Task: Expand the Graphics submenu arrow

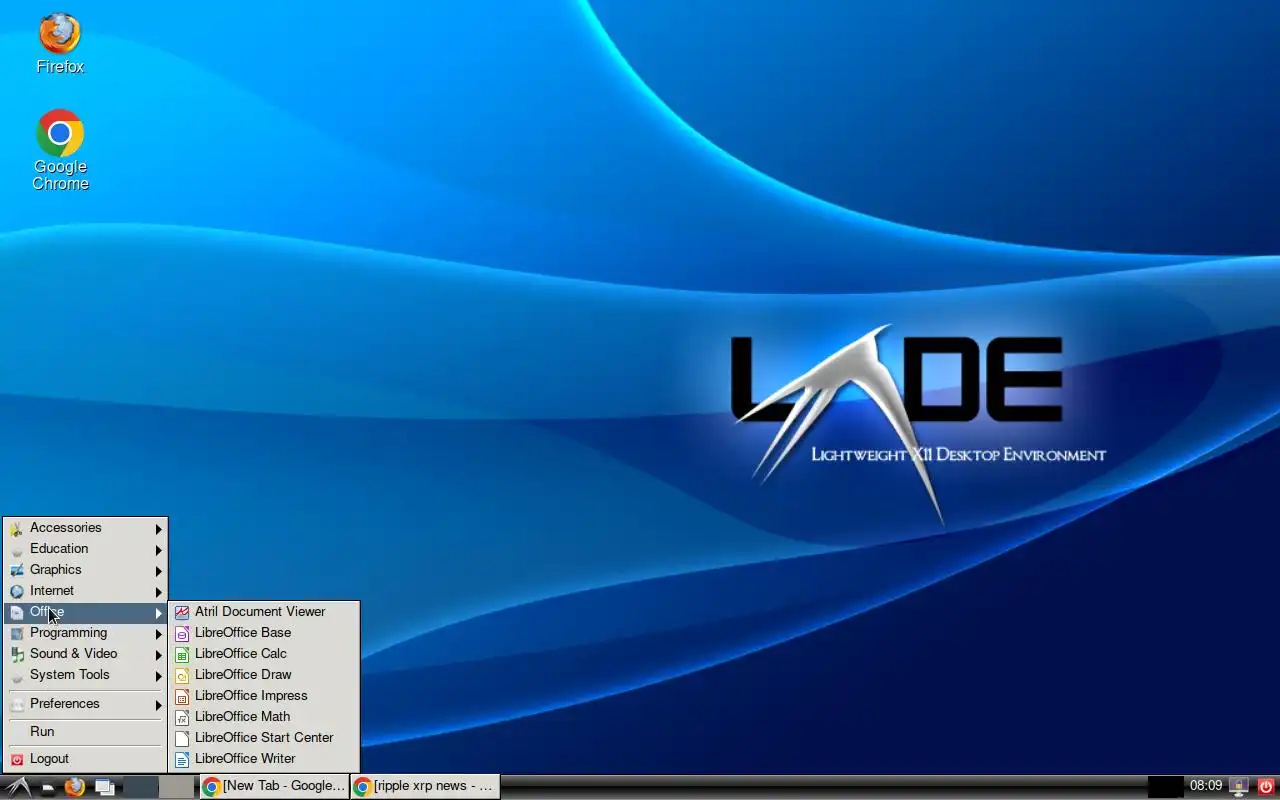Action: [x=158, y=571]
